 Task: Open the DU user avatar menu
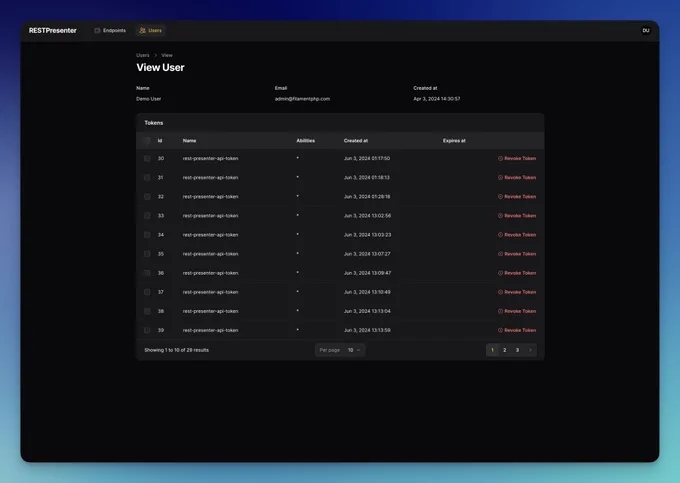646,30
